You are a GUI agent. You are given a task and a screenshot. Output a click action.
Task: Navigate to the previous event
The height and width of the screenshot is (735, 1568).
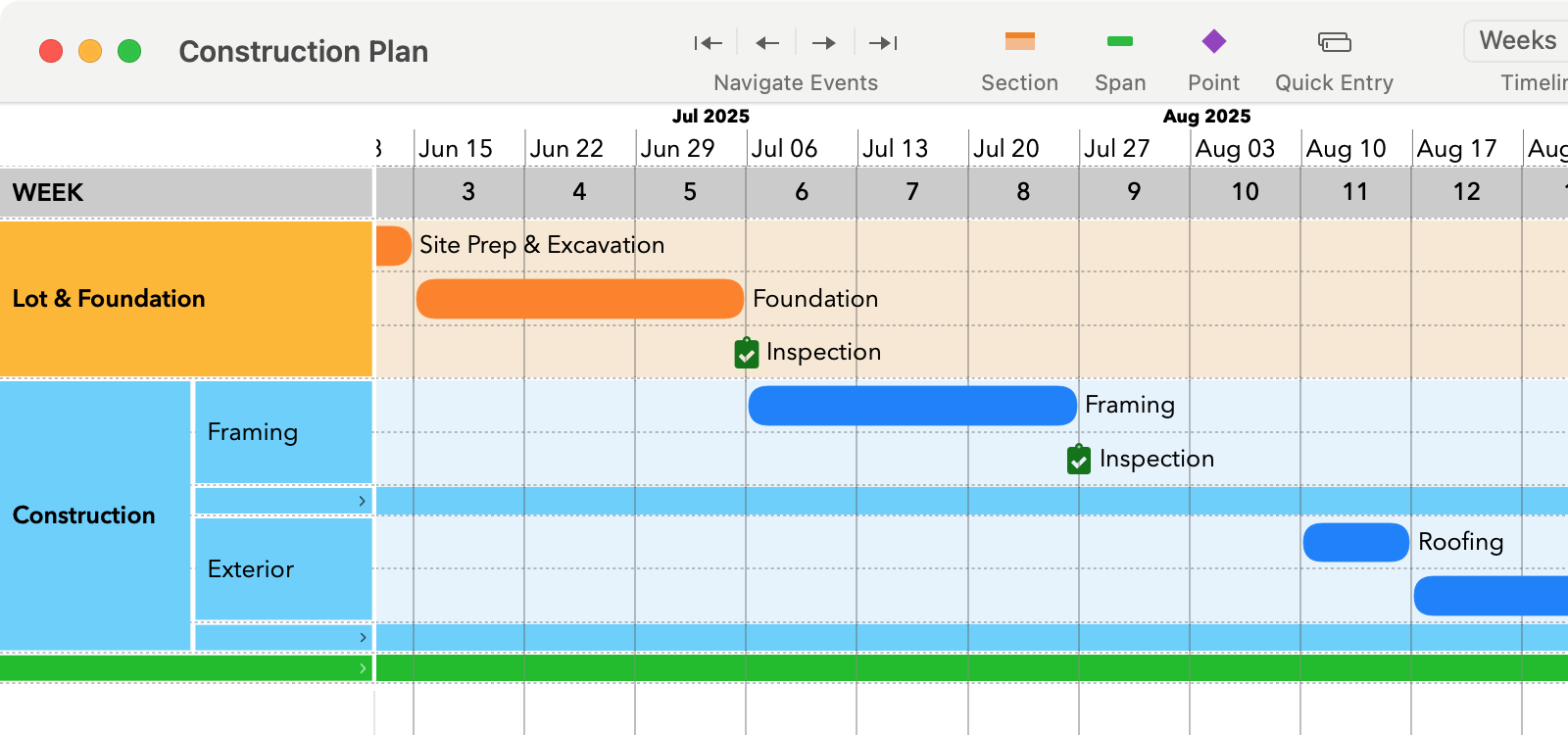point(766,42)
